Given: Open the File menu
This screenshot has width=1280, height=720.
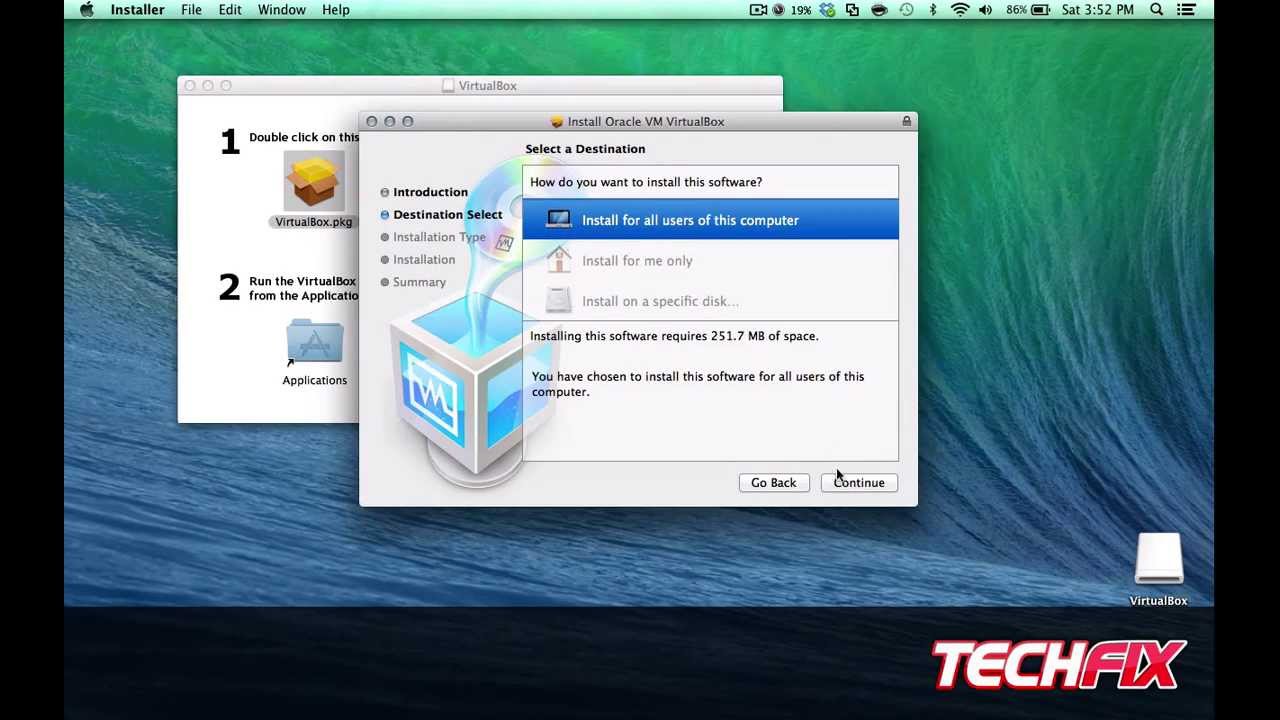Looking at the screenshot, I should pyautogui.click(x=191, y=10).
